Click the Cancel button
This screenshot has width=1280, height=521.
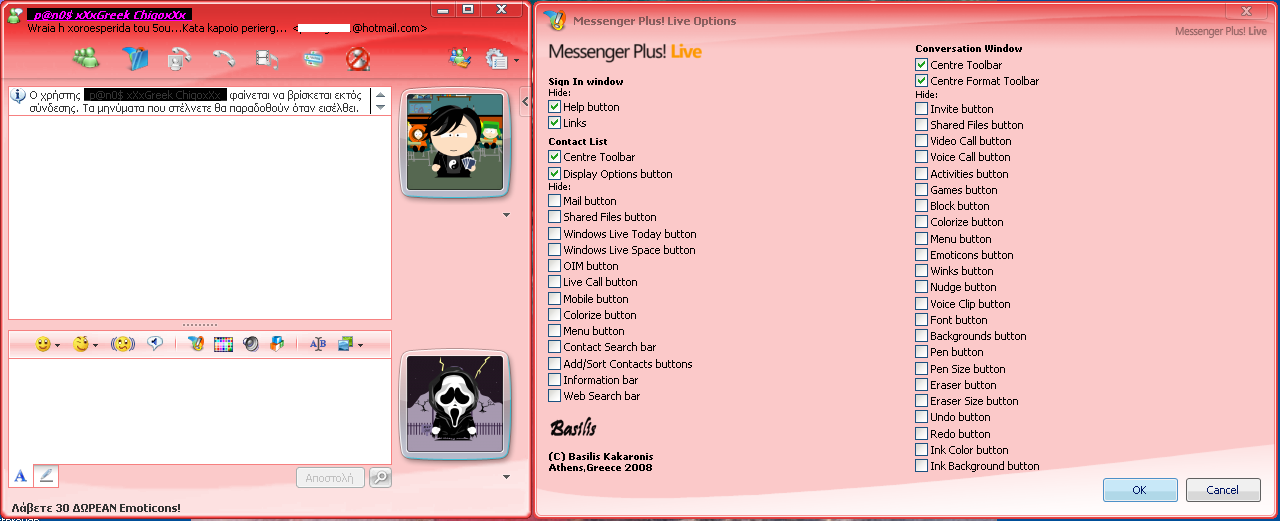tap(1222, 490)
